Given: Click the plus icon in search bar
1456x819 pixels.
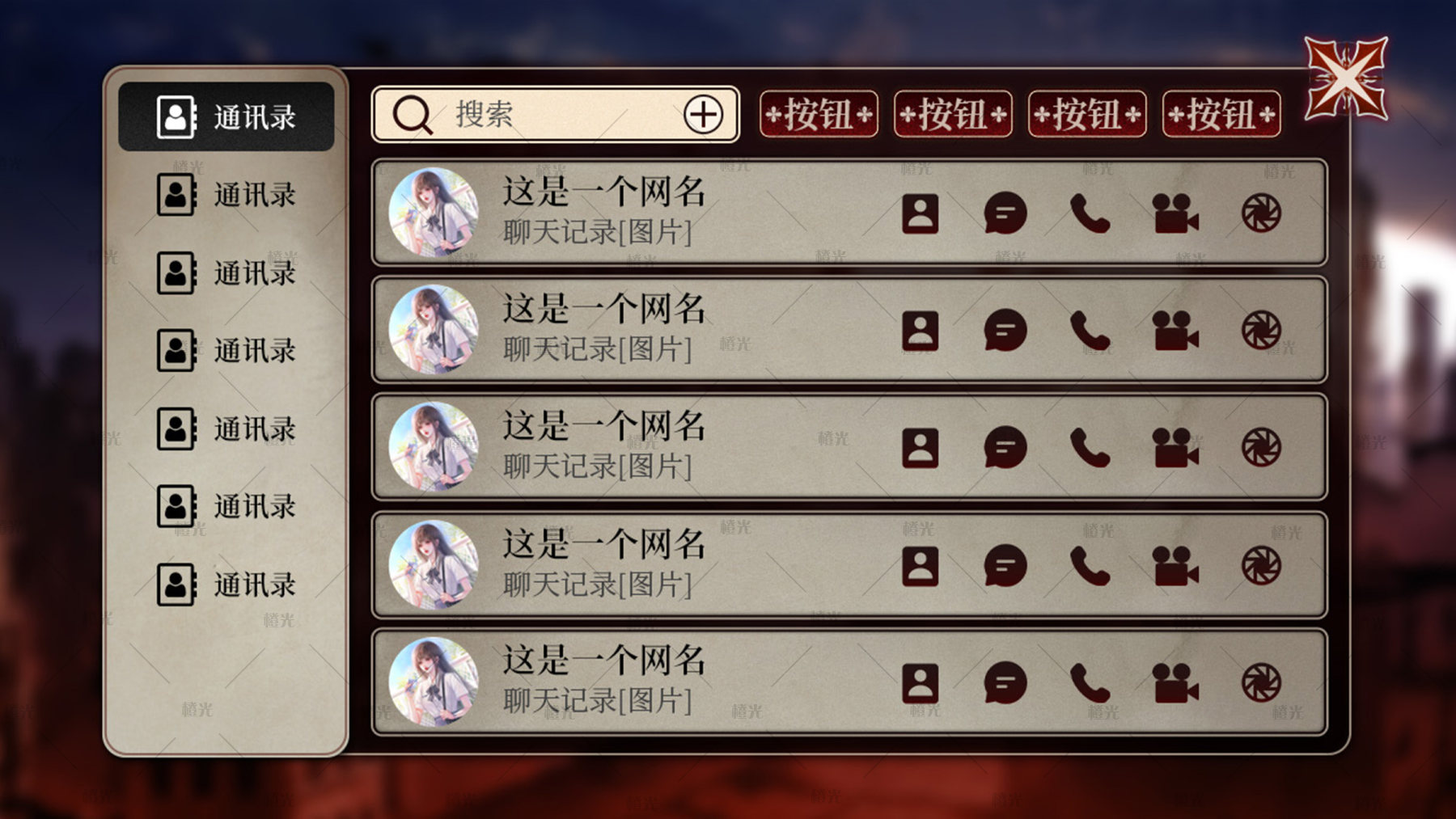Looking at the screenshot, I should (x=703, y=115).
